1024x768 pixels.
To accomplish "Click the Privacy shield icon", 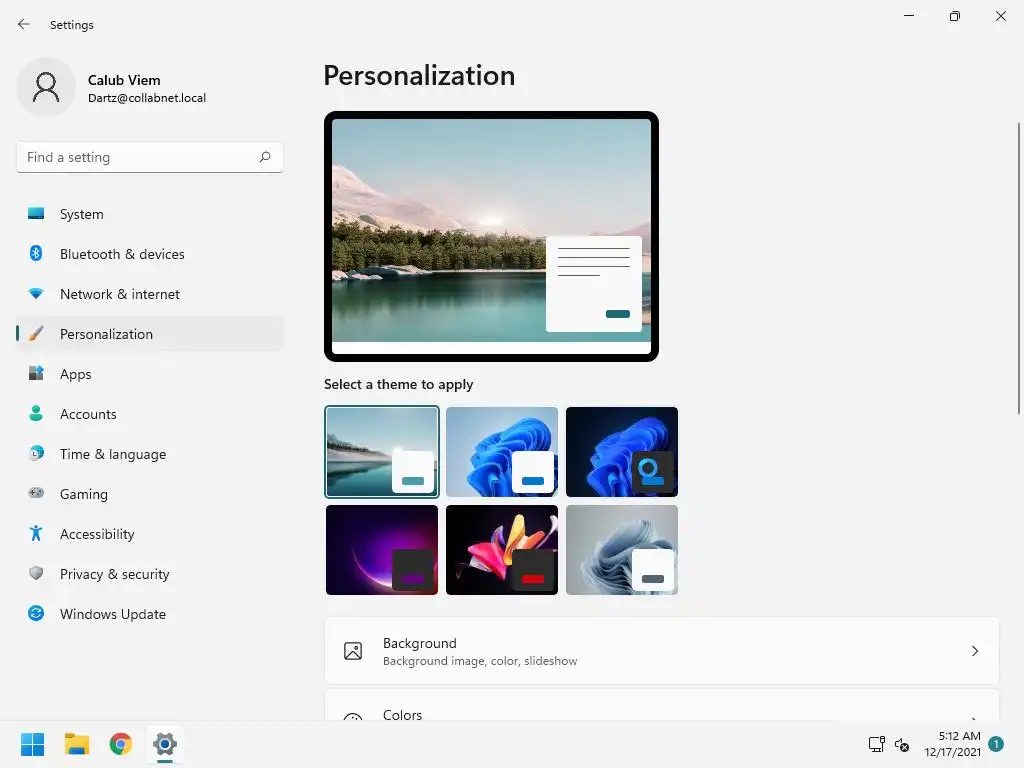I will [x=36, y=573].
